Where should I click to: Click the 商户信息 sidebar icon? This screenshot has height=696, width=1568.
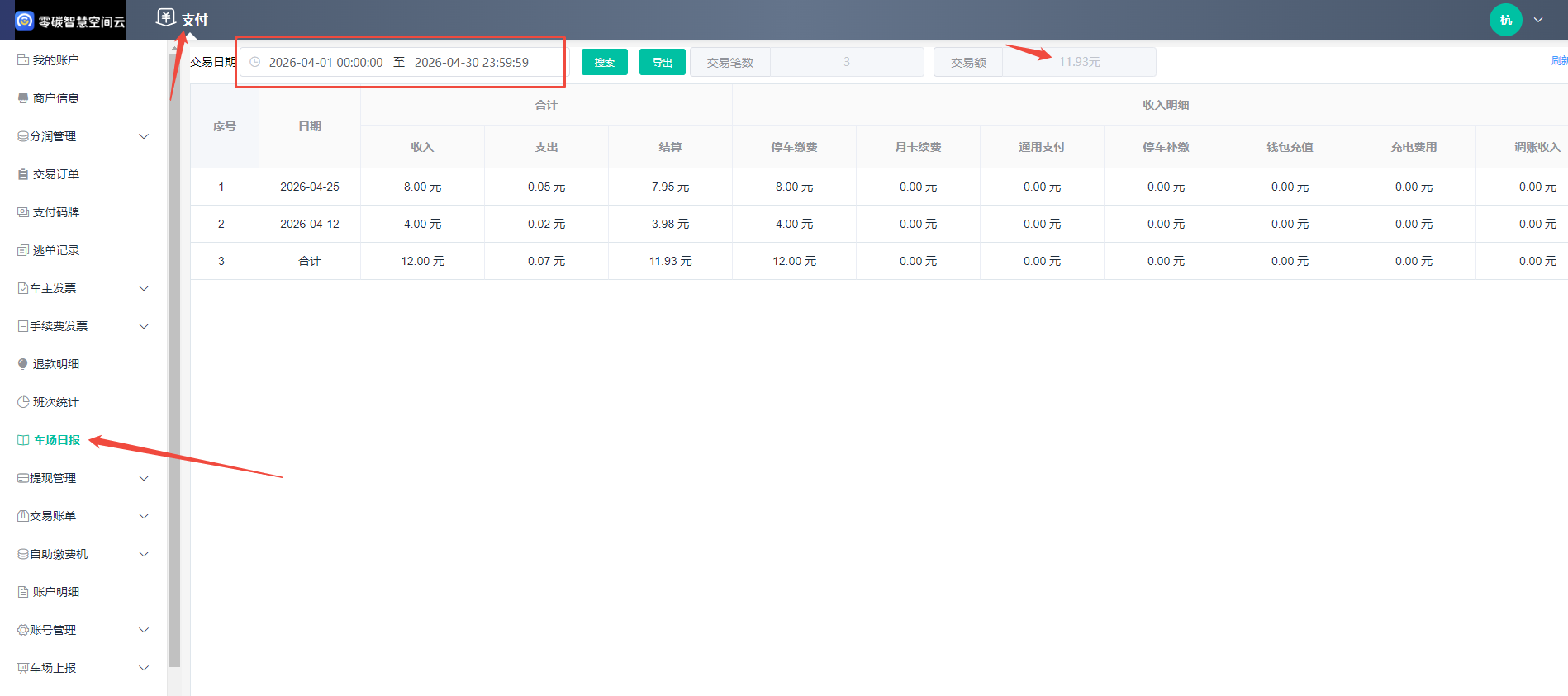click(23, 98)
